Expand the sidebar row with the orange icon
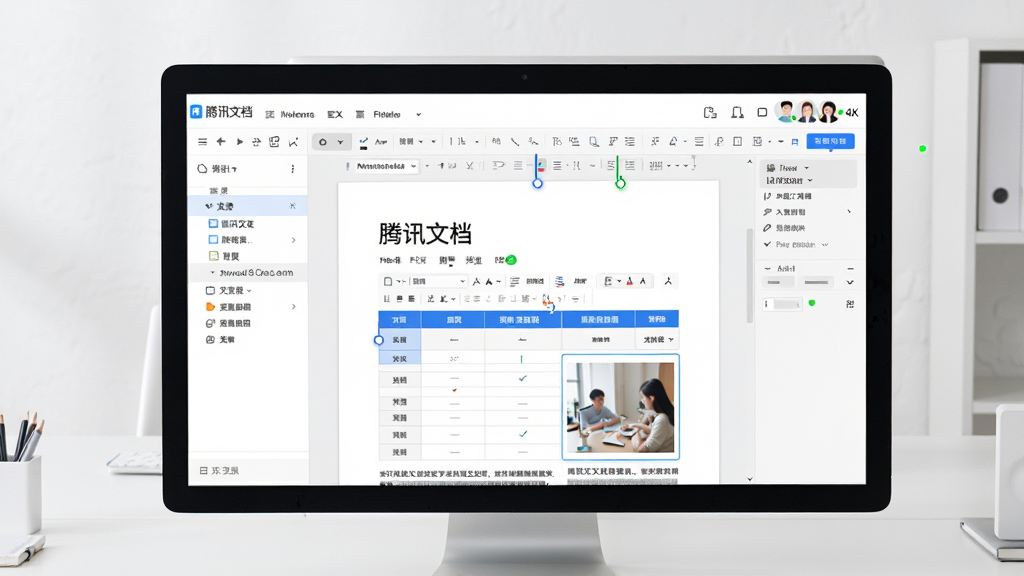This screenshot has width=1024, height=576. click(x=294, y=307)
